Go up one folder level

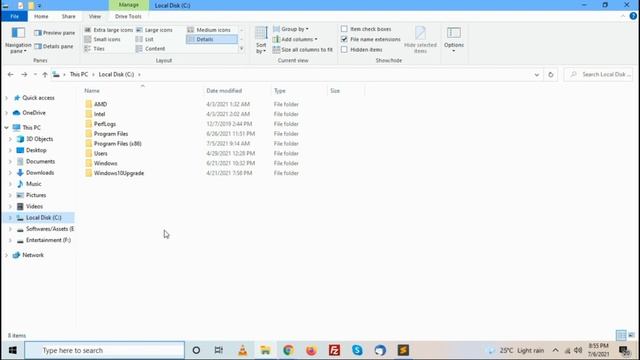pos(45,74)
